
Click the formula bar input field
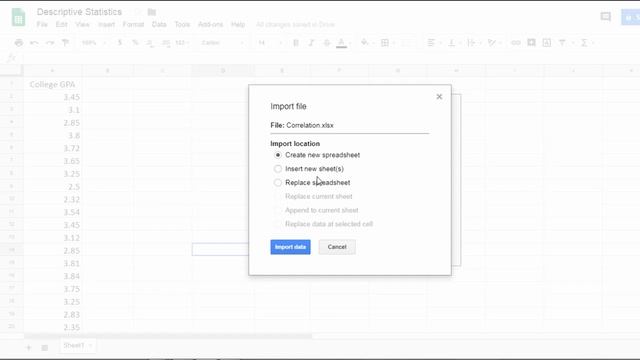coord(331,58)
